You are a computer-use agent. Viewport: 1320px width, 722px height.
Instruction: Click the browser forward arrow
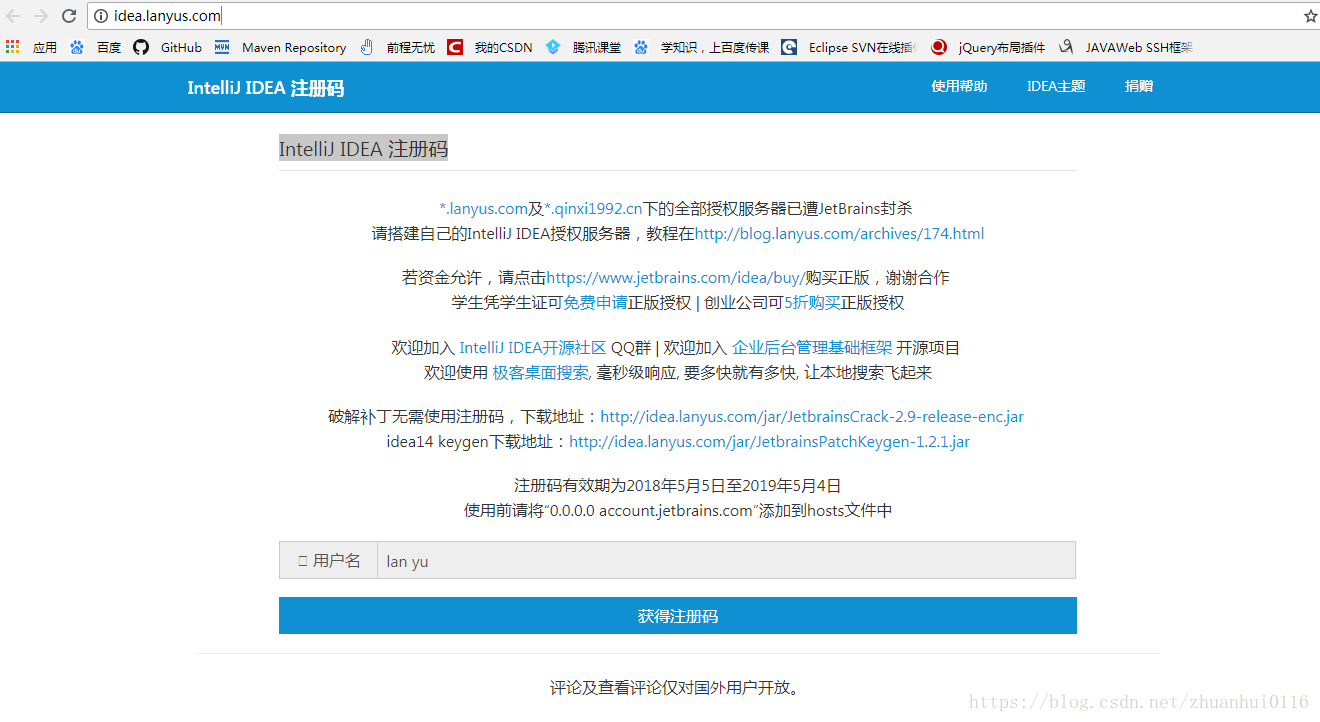point(41,16)
